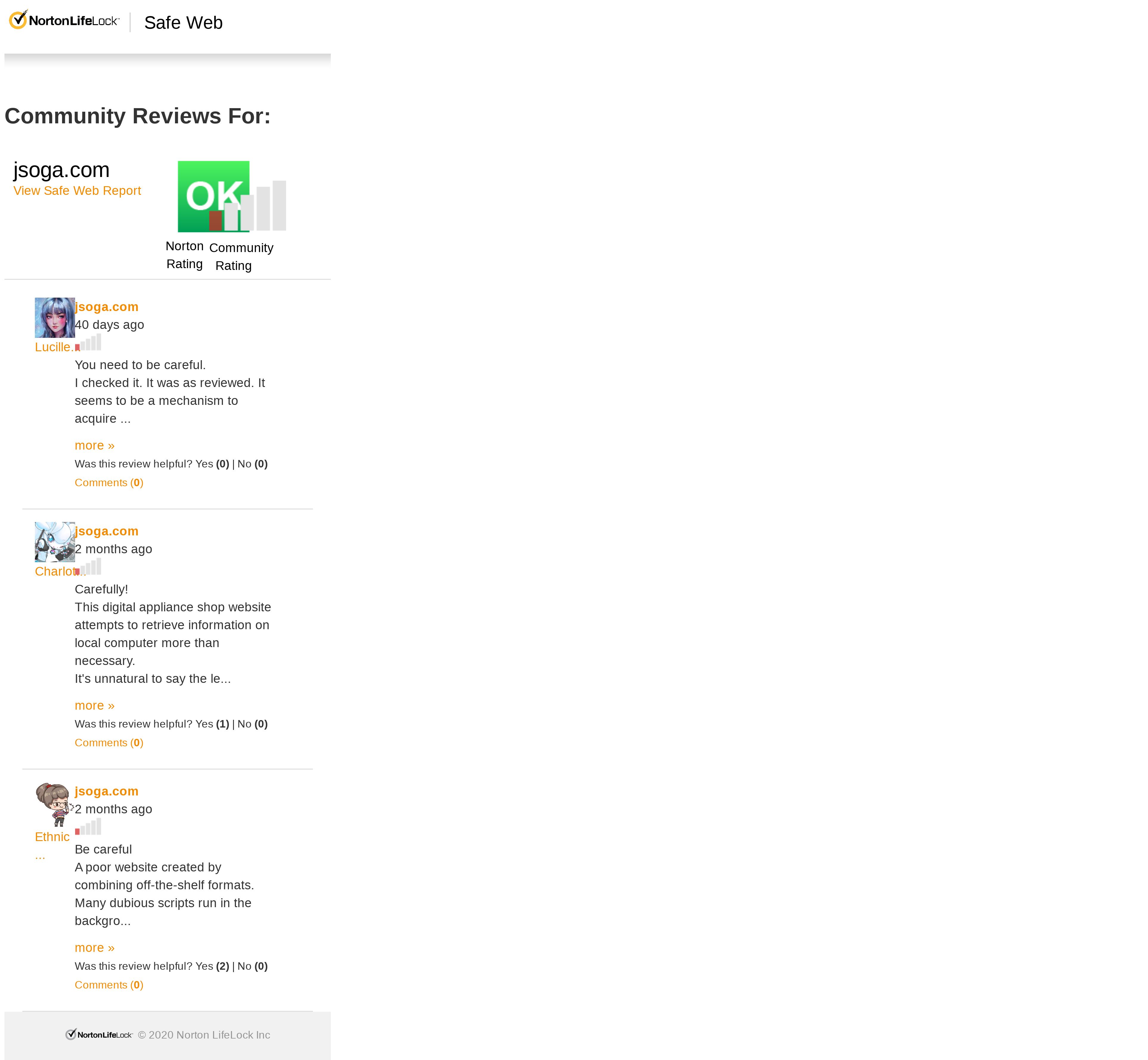Screen dimensions: 1148x1060
Task: Open Ethnic reviewer's cartoon avatar
Action: (x=55, y=804)
